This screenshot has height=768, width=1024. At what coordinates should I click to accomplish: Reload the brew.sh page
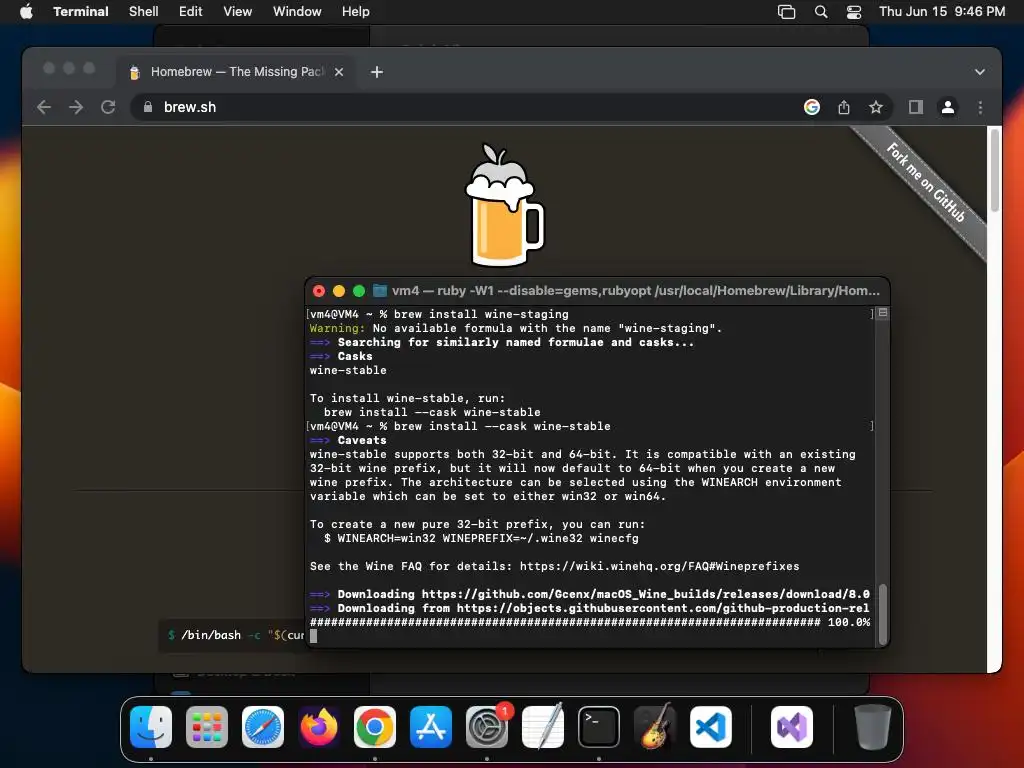click(108, 107)
